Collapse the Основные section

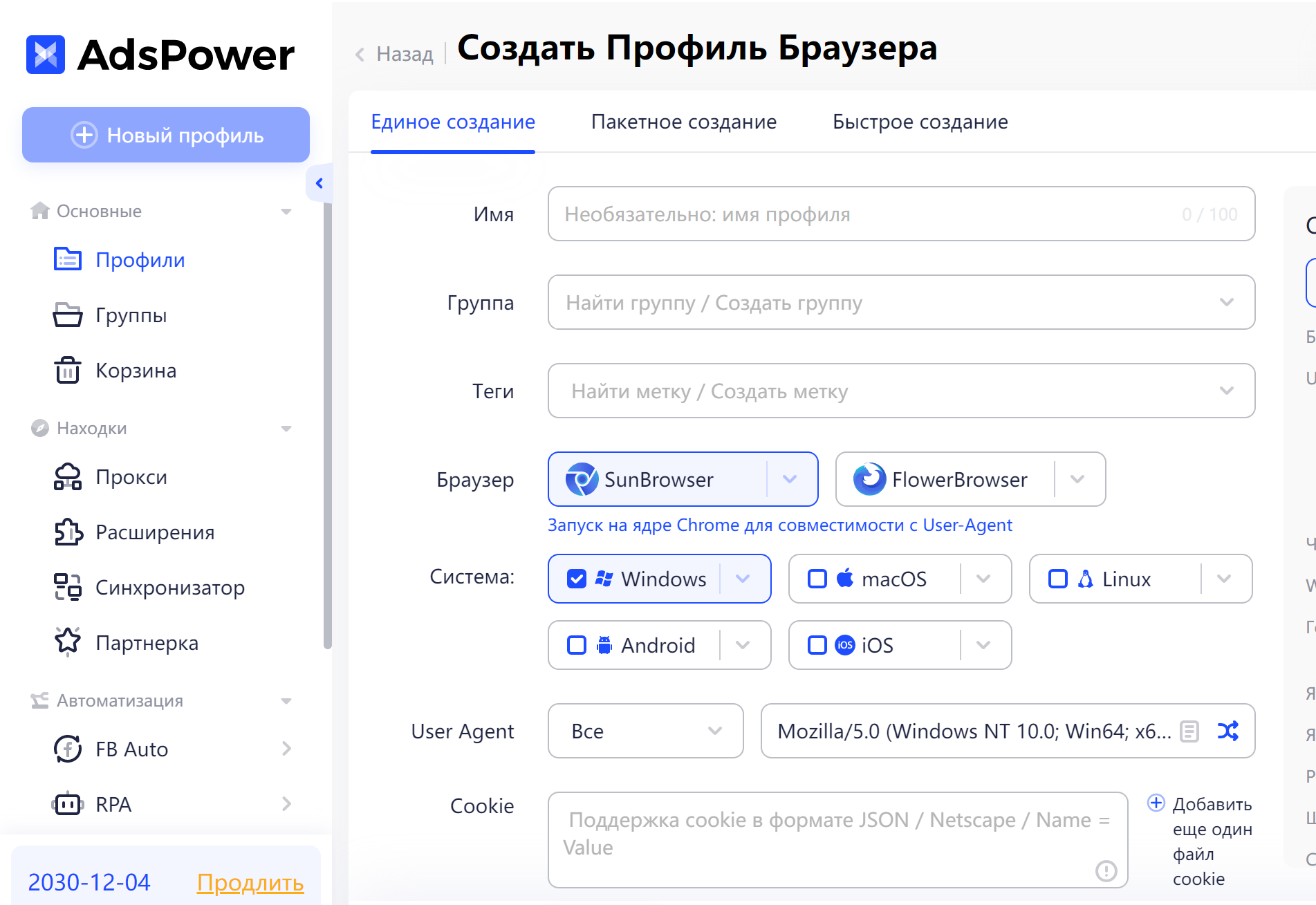286,212
